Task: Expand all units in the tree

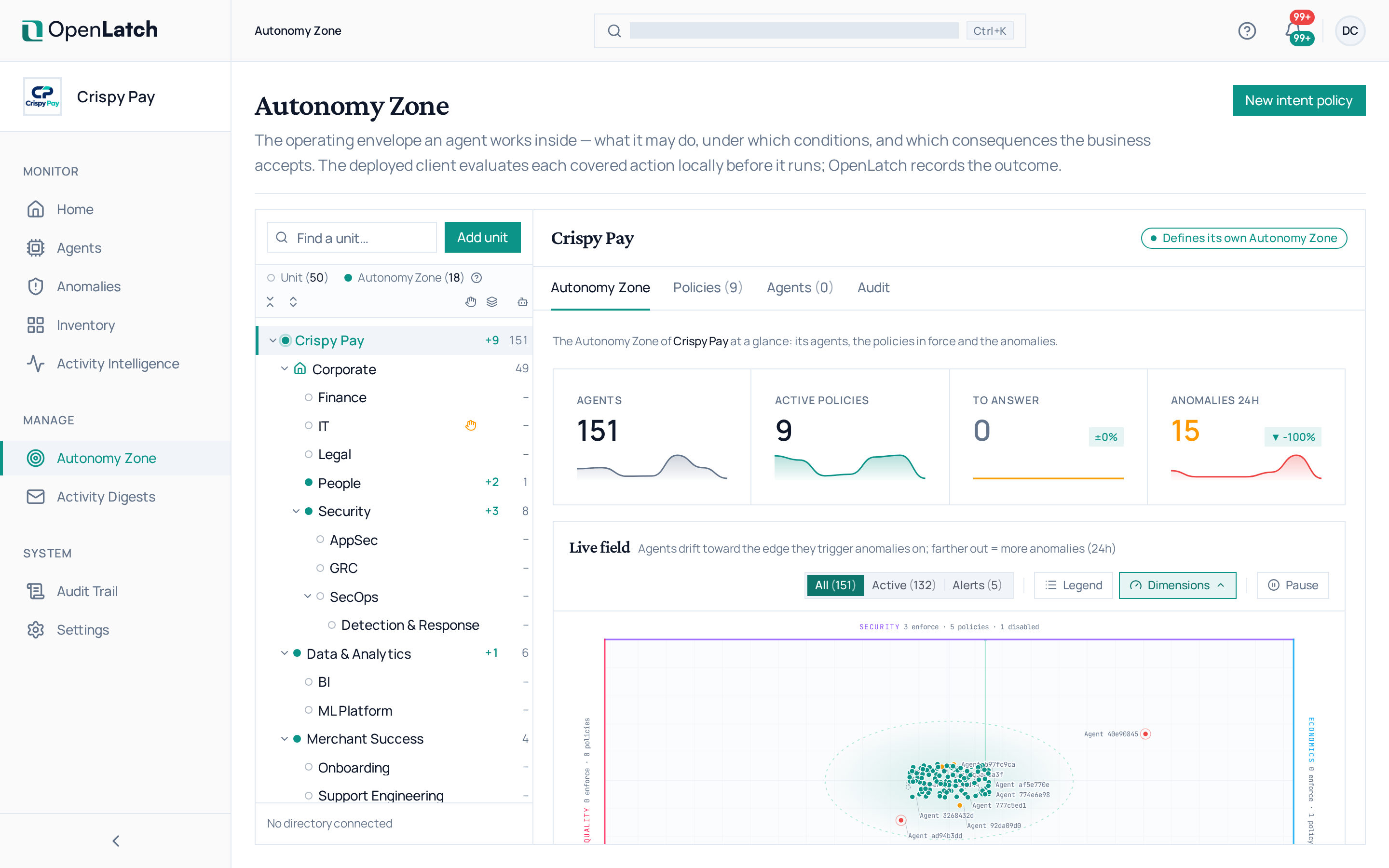Action: coord(293,302)
